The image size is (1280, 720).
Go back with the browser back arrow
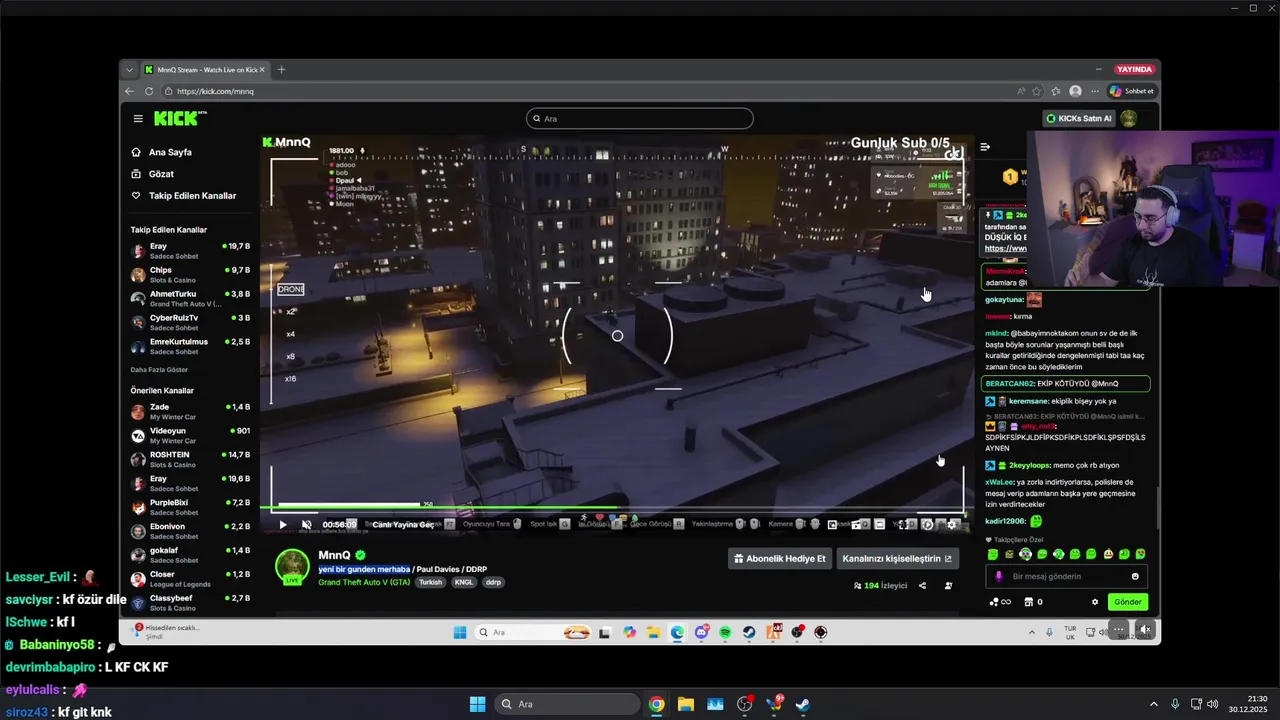(x=129, y=91)
